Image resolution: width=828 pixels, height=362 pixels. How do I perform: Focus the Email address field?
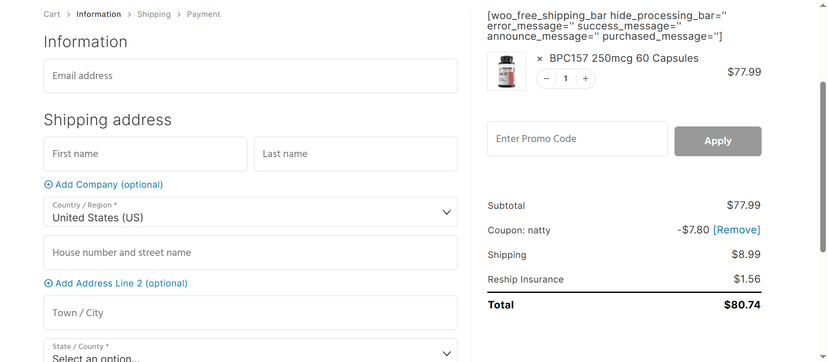coord(250,76)
